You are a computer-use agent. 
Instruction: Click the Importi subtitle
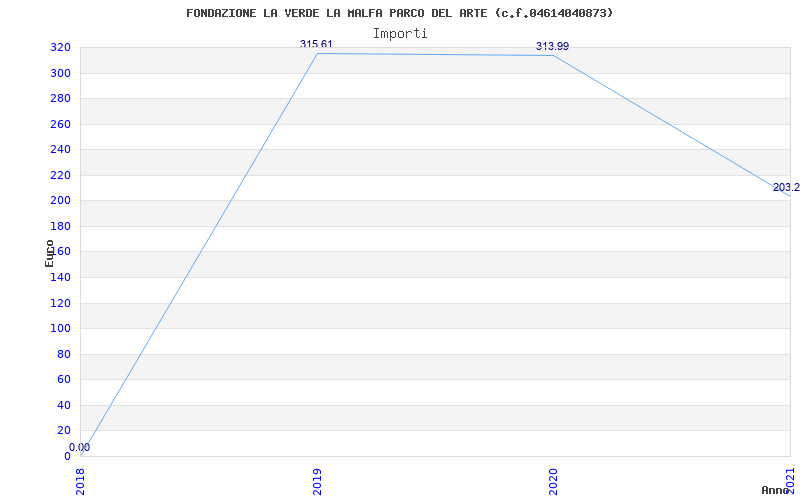(400, 34)
